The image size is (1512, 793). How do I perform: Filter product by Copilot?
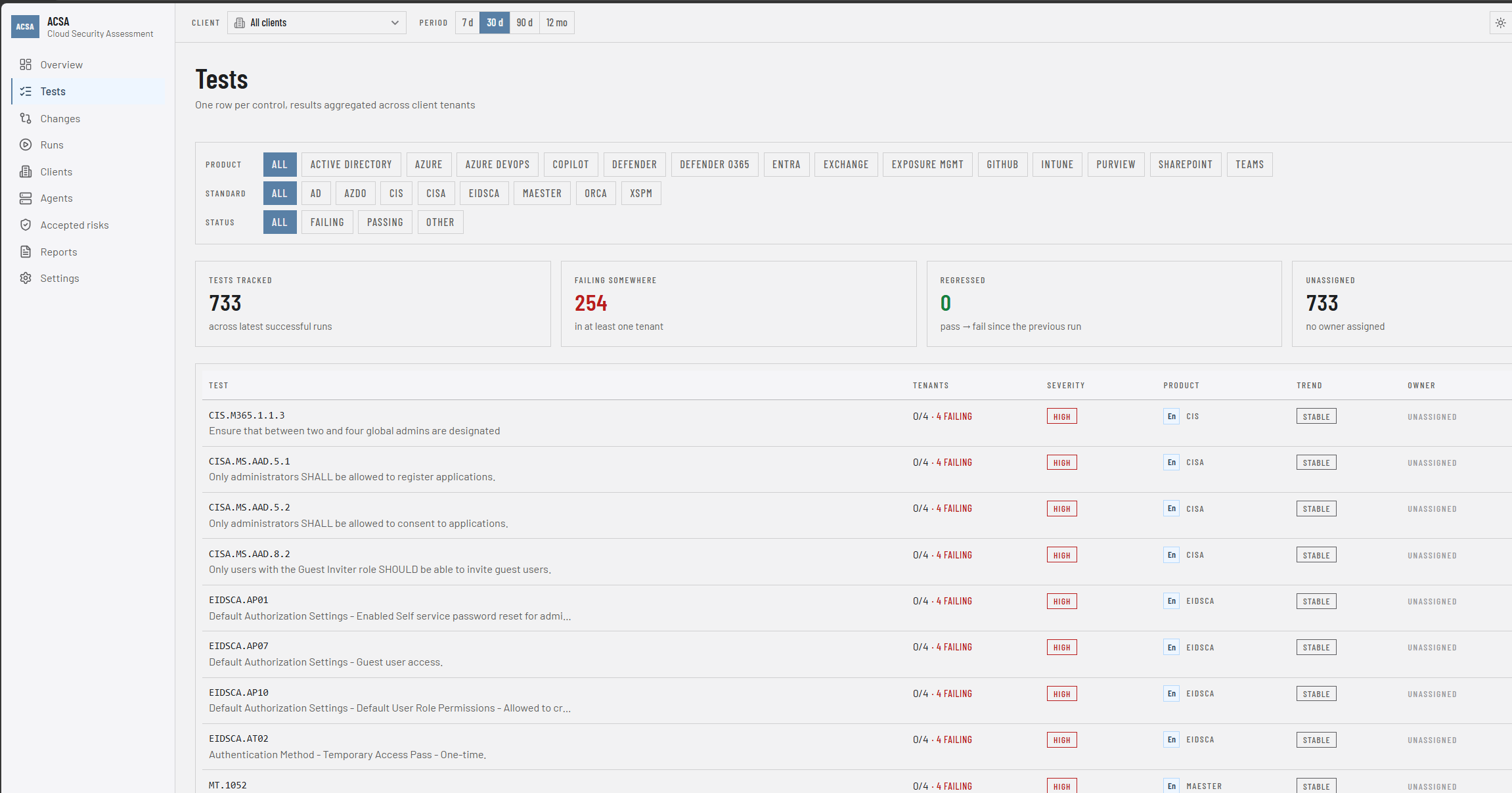pos(571,164)
